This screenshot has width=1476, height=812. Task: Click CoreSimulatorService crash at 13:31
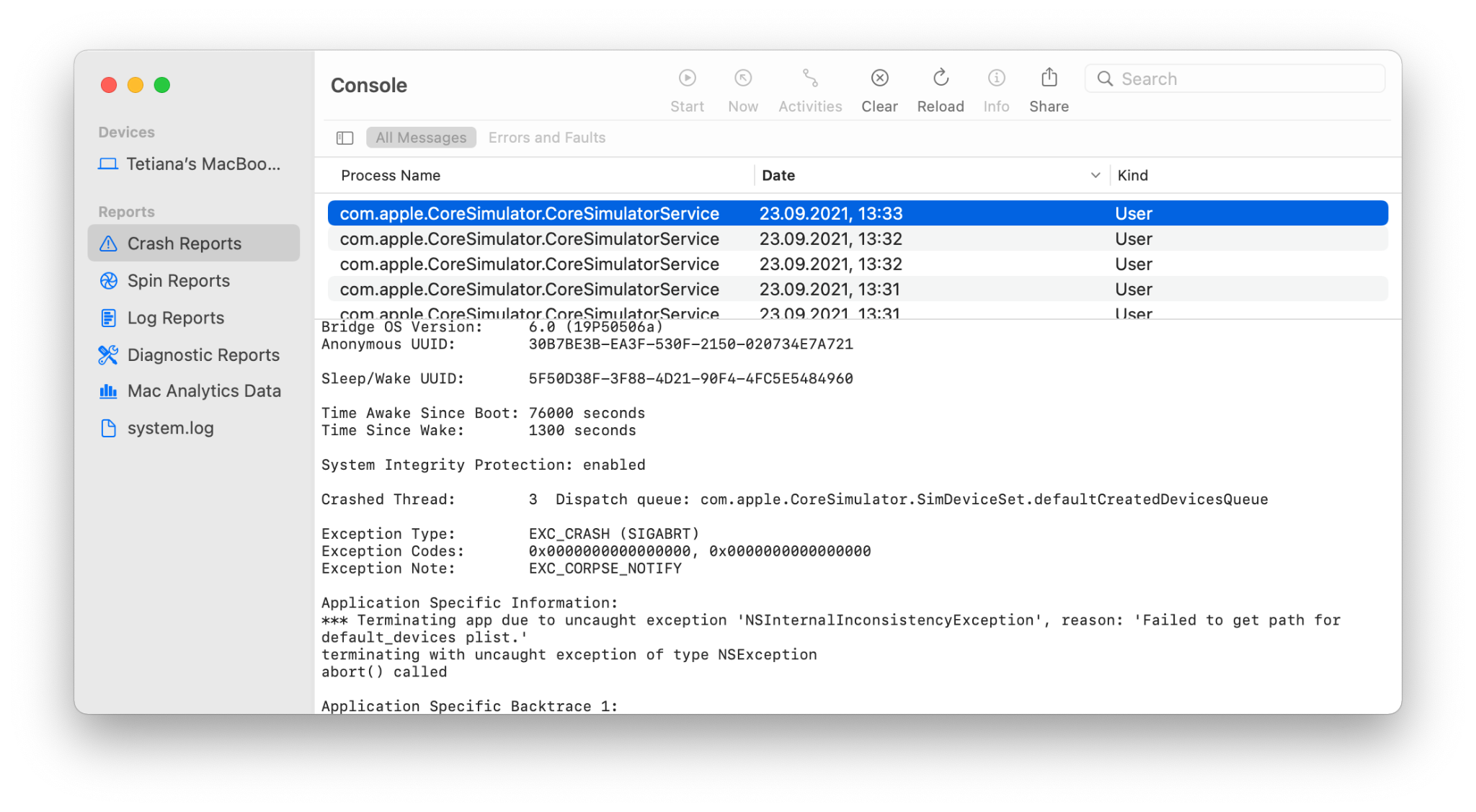(530, 289)
